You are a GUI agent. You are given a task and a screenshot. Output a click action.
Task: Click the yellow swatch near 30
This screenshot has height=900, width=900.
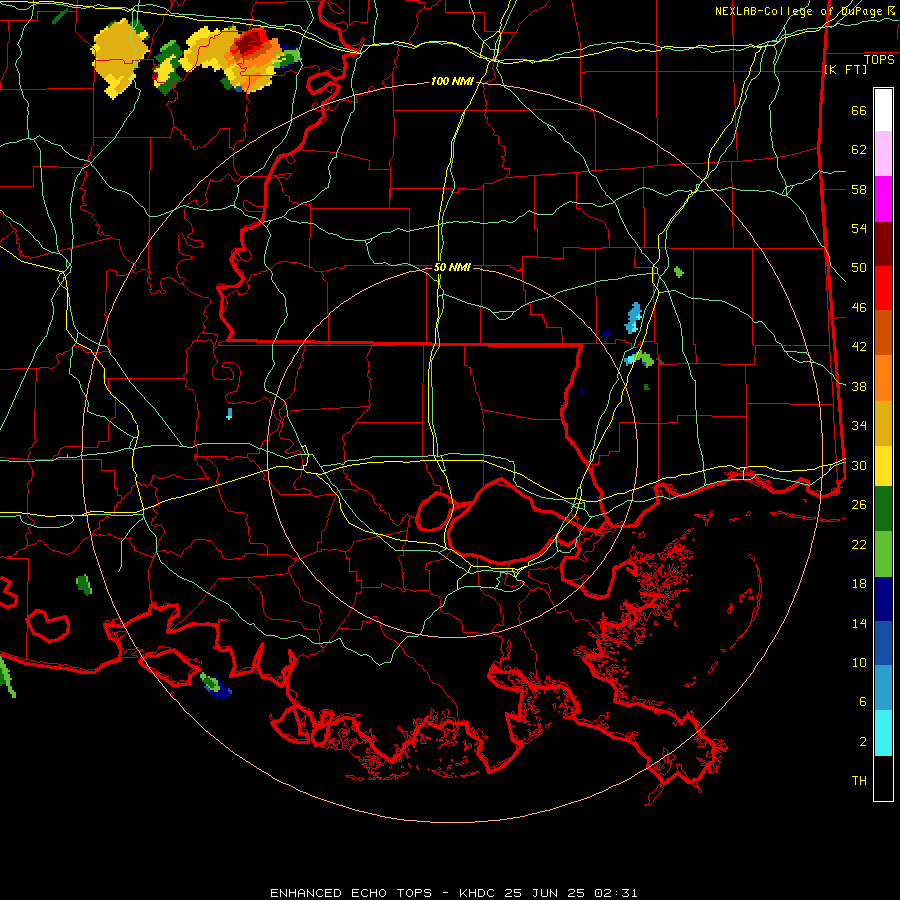click(x=883, y=466)
